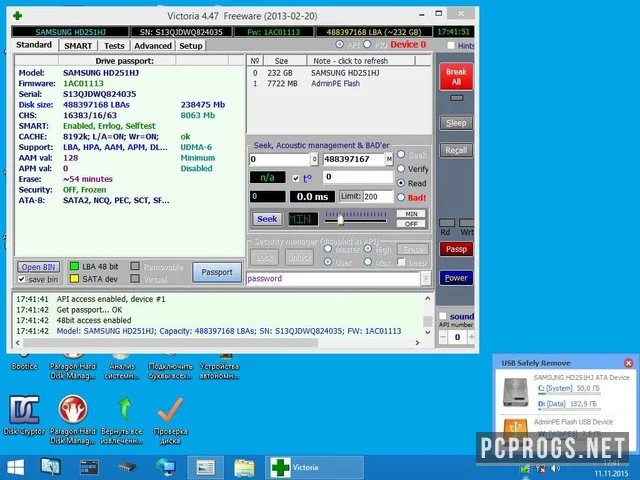The width and height of the screenshot is (640, 480).
Task: Close the USB Safely Remove popup
Action: tap(629, 362)
